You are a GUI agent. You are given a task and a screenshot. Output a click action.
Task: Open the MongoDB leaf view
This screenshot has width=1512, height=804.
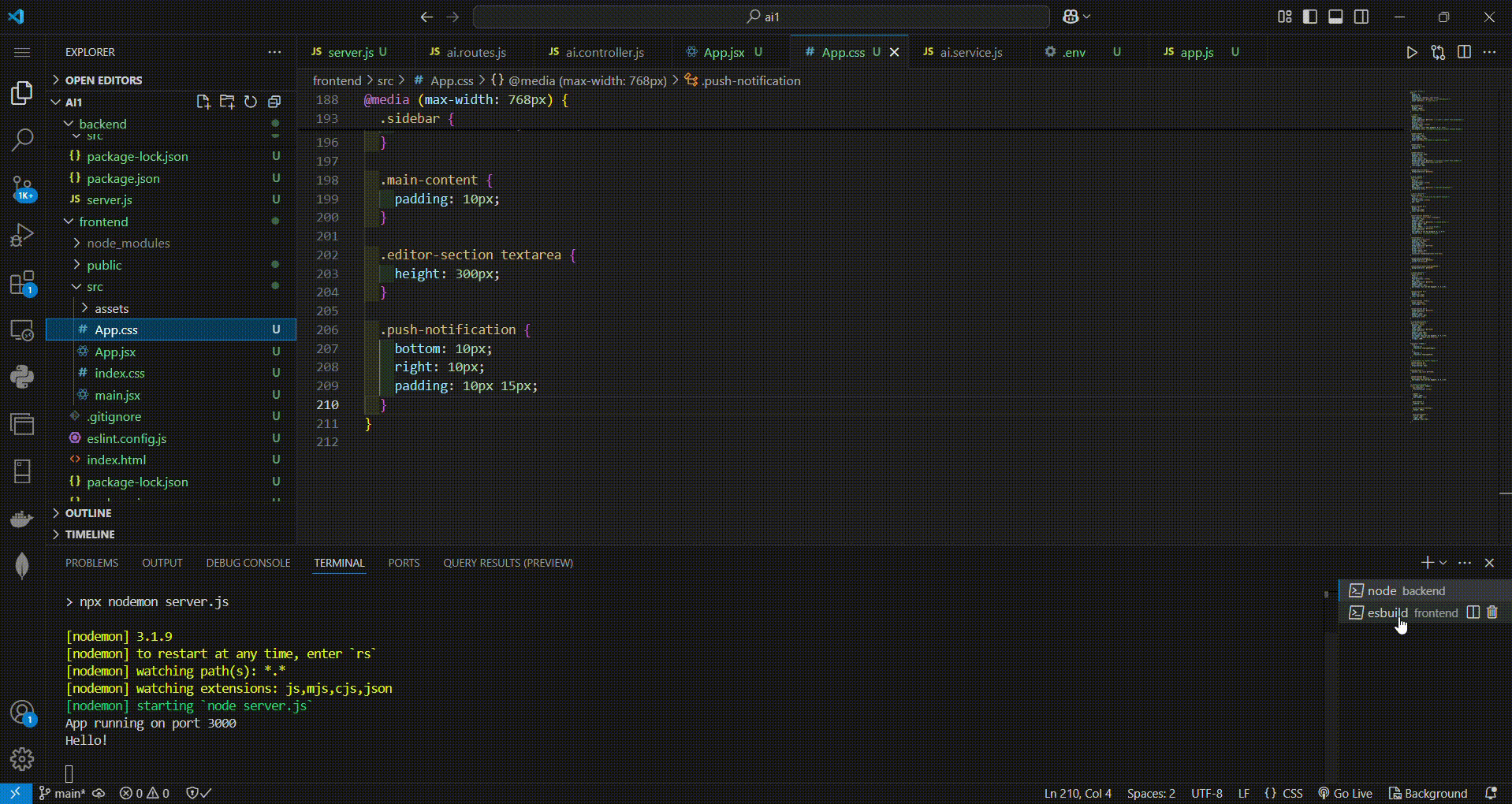point(22,565)
